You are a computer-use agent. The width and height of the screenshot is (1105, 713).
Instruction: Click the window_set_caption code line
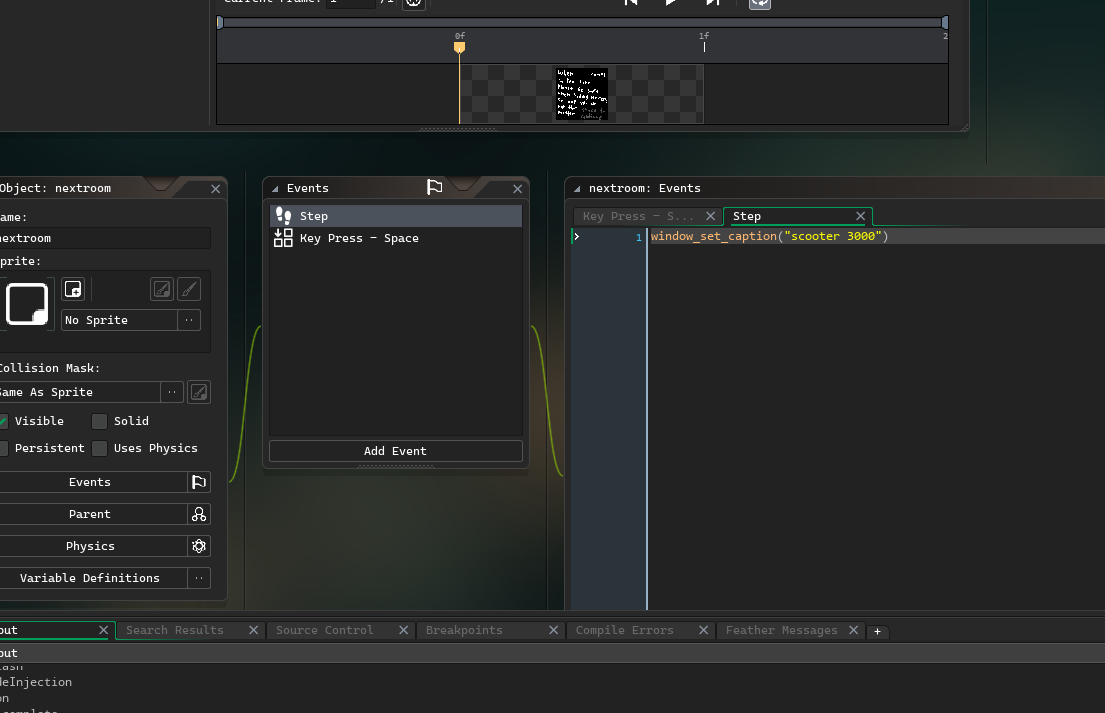(769, 236)
